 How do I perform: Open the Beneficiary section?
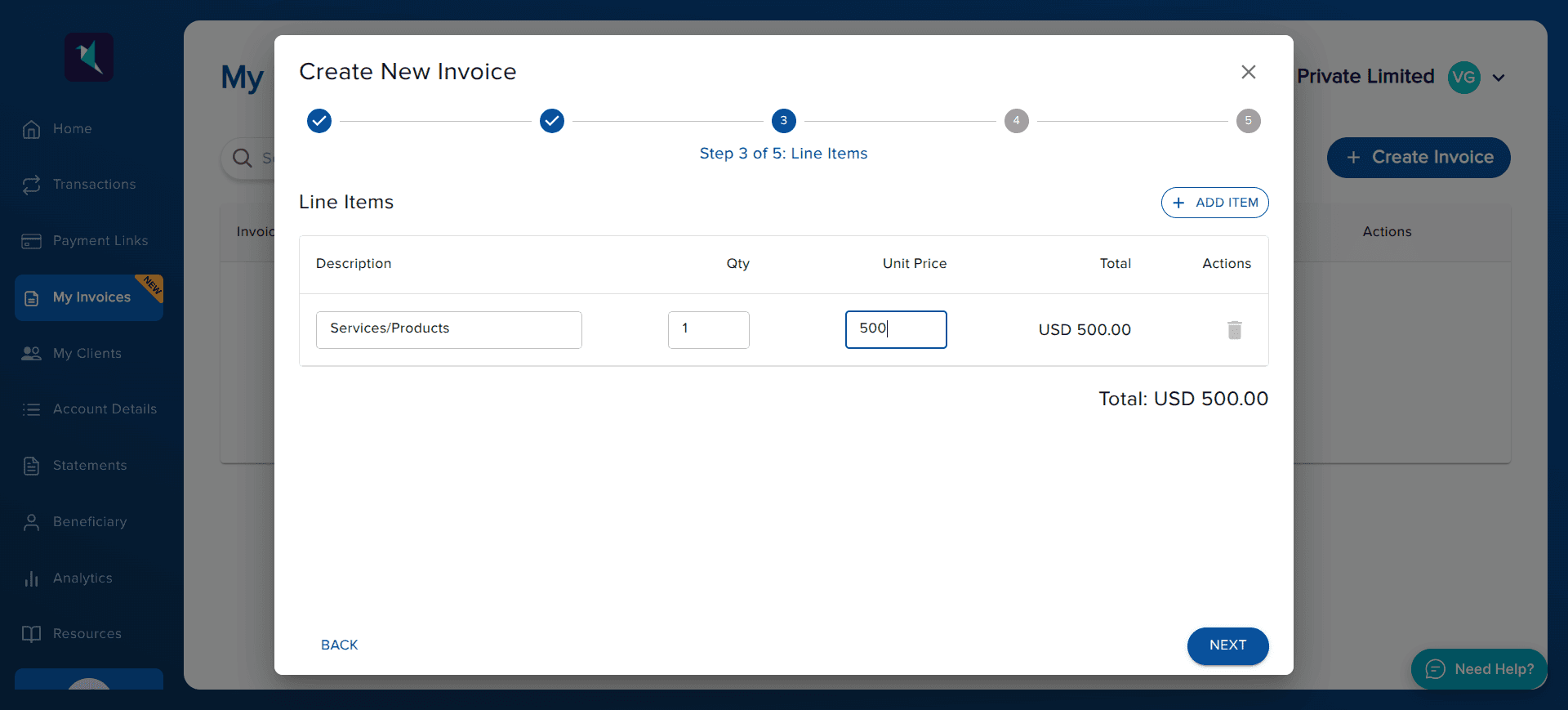coord(90,522)
